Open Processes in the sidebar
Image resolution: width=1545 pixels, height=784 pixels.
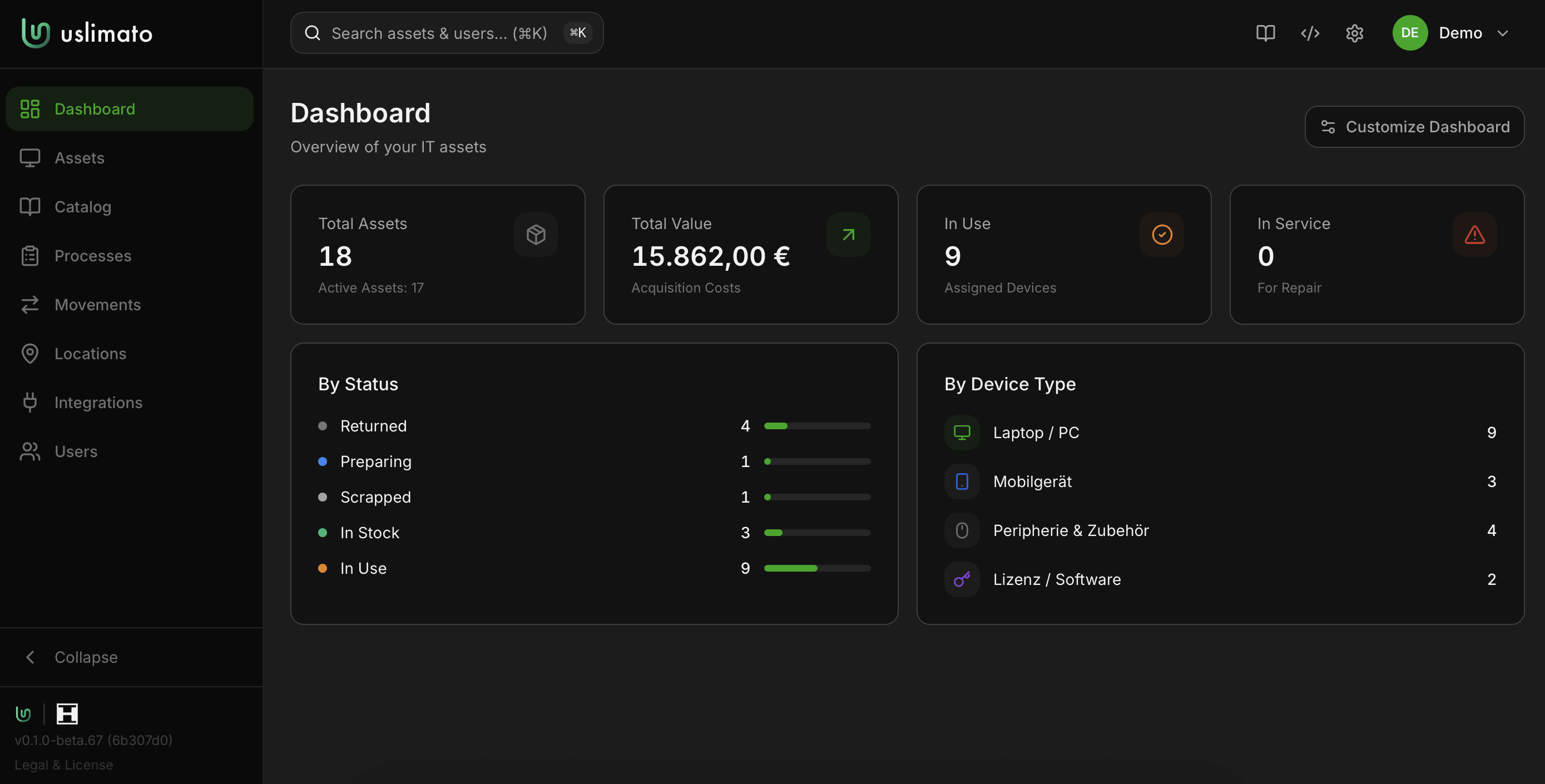click(130, 256)
